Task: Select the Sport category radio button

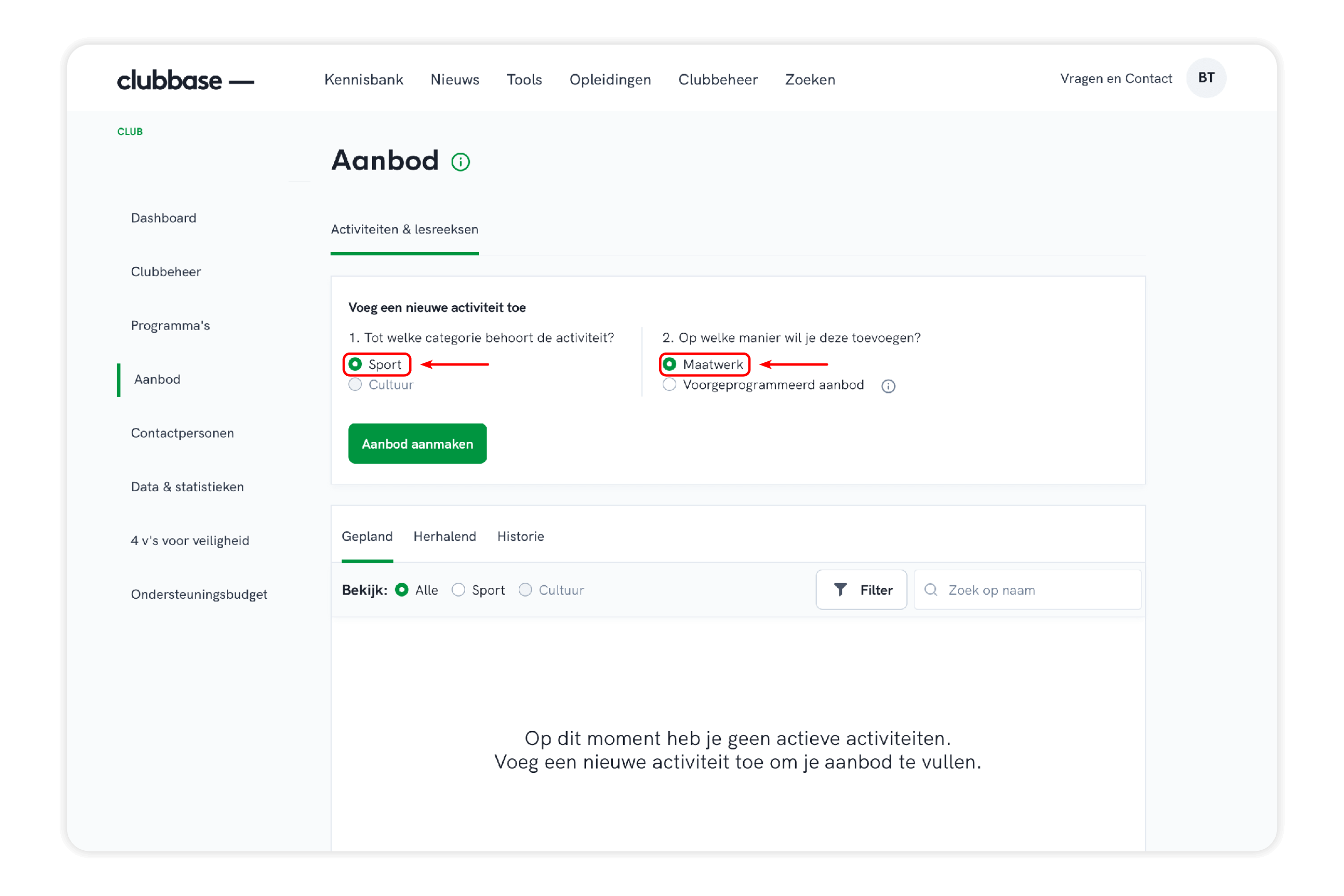Action: 355,364
